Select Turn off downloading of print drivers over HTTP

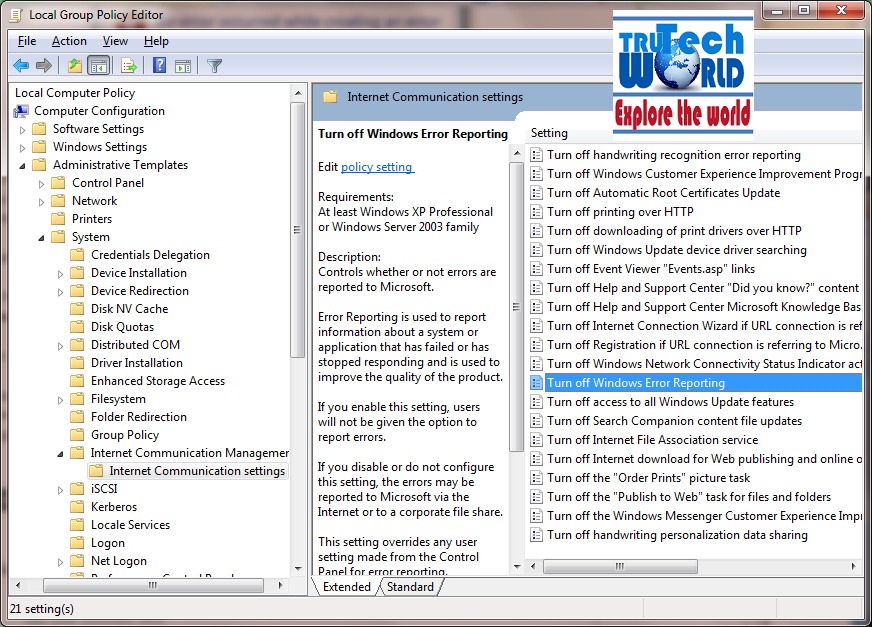point(674,231)
